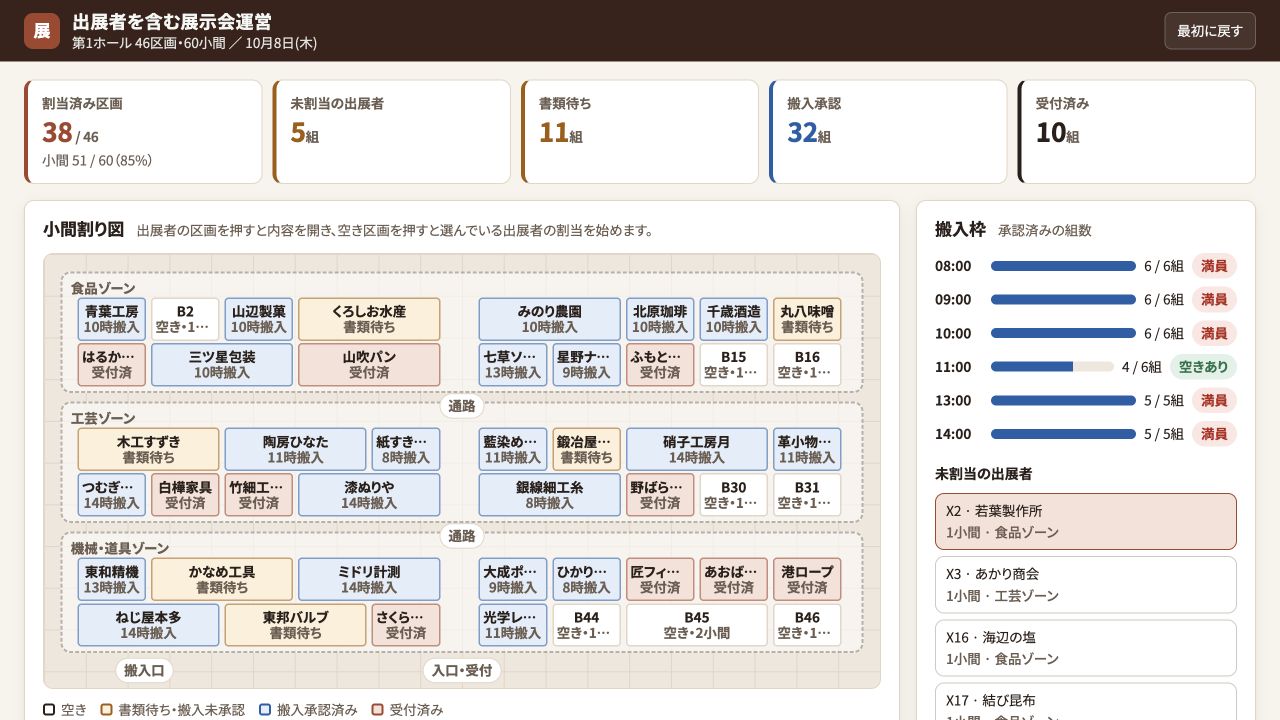The image size is (1280, 720).
Task: Open the 北原珈琲 booth
Action: [660, 319]
